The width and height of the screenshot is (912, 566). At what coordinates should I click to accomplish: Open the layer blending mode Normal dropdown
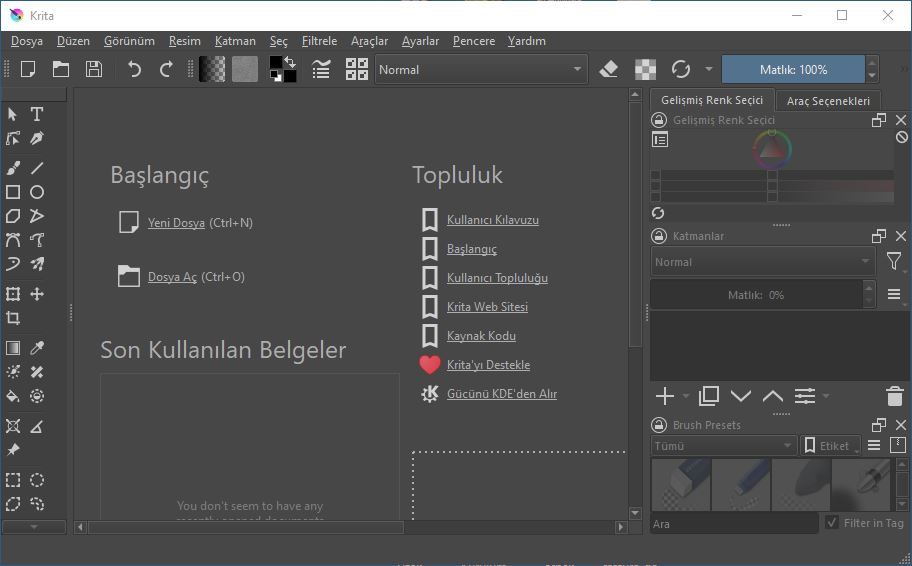tap(763, 262)
